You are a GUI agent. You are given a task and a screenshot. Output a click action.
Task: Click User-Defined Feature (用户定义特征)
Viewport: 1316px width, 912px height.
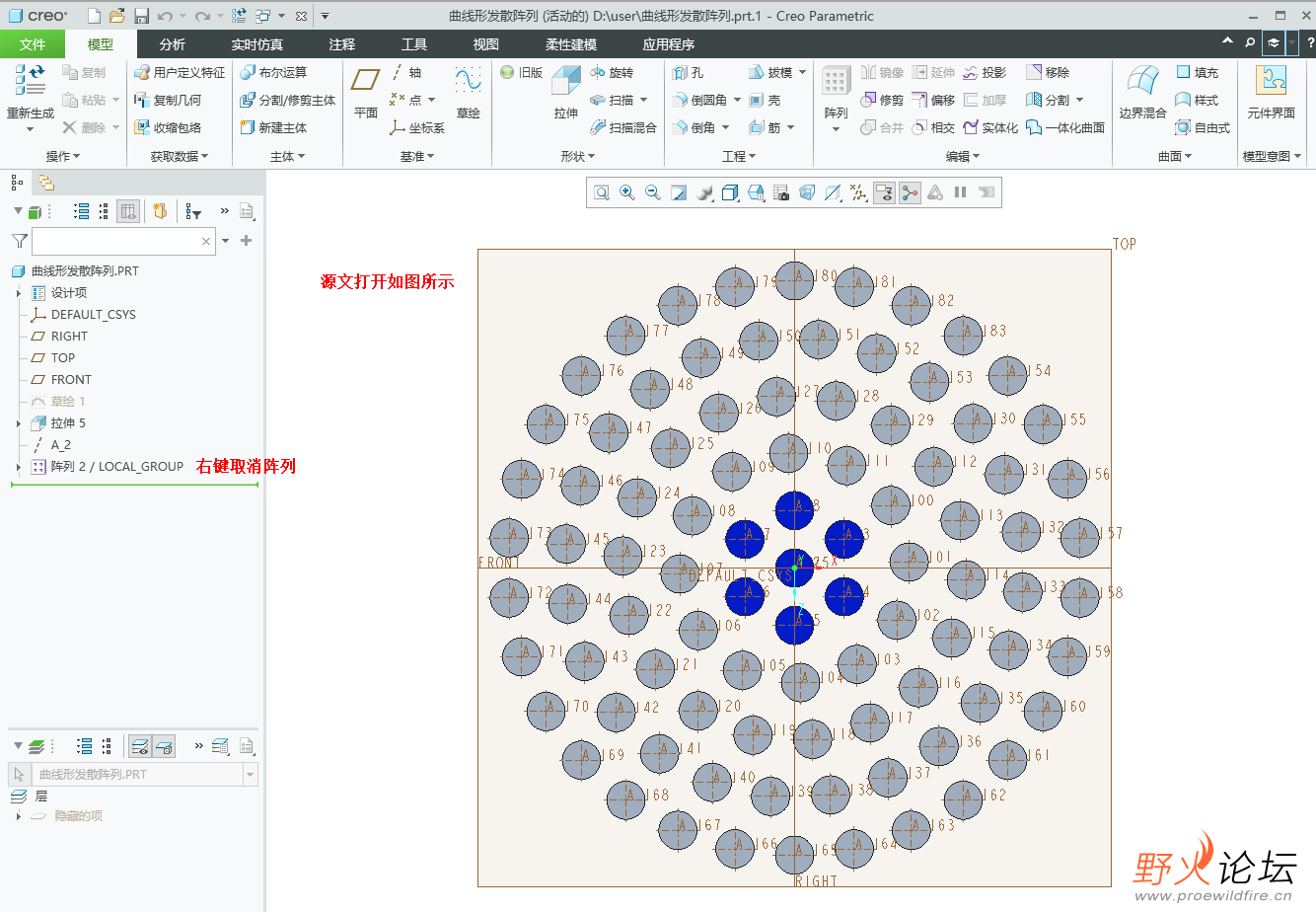180,72
